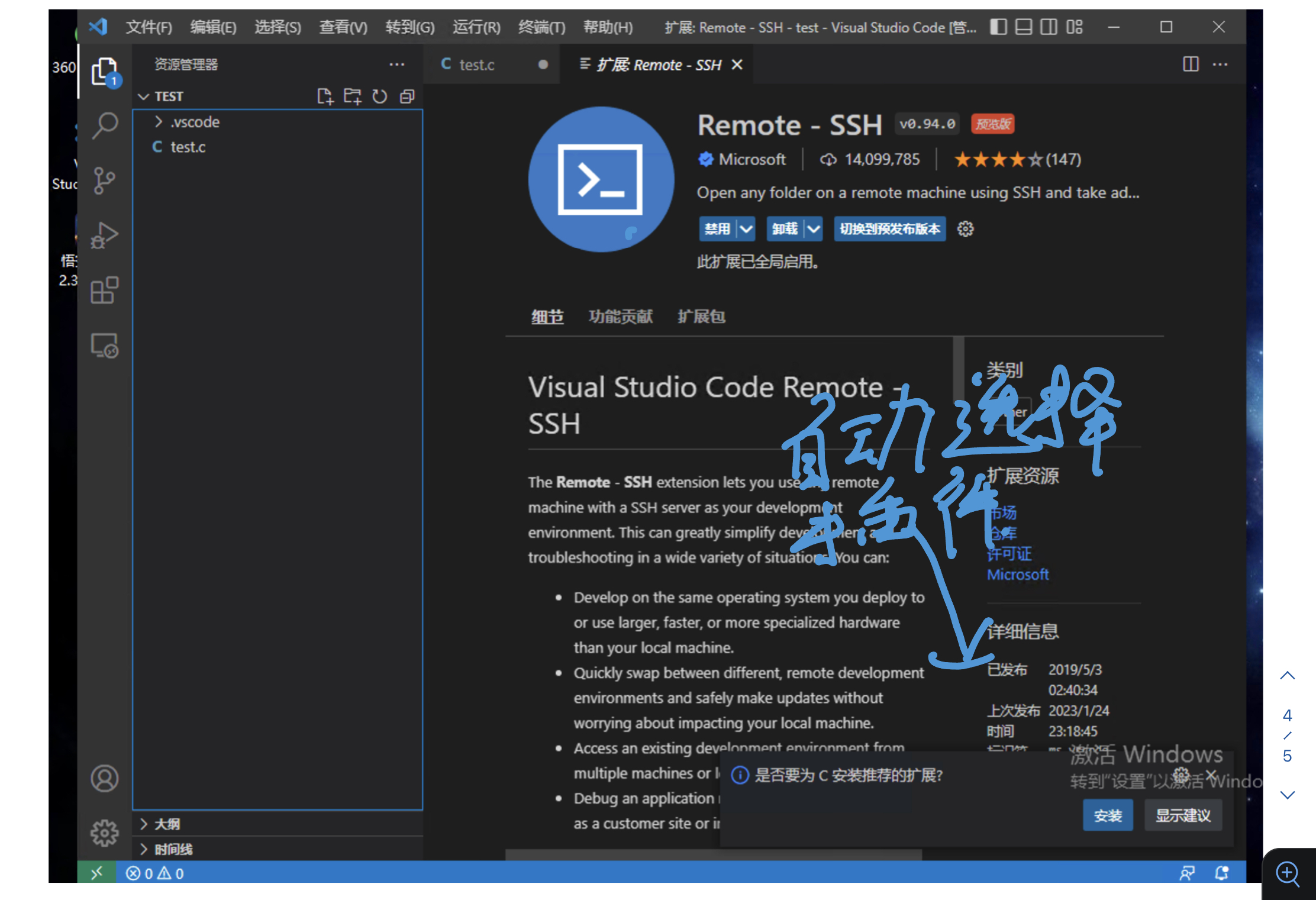1316x900 pixels.
Task: Open the 编辑(E) menu
Action: click(x=213, y=27)
